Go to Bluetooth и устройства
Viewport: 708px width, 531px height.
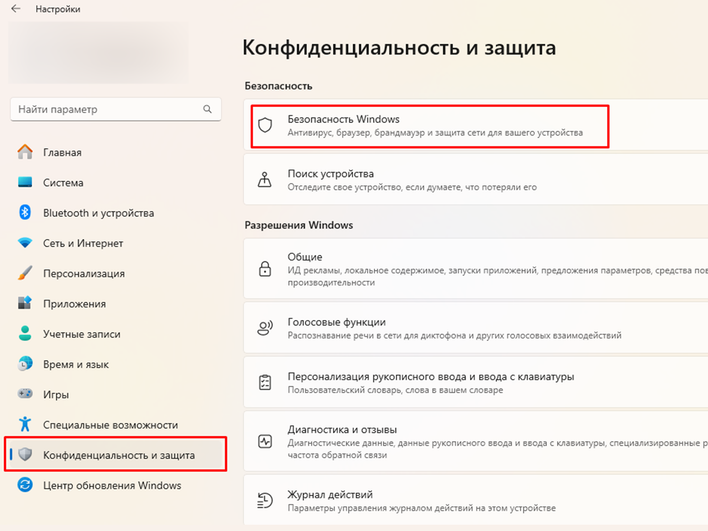tap(115, 213)
